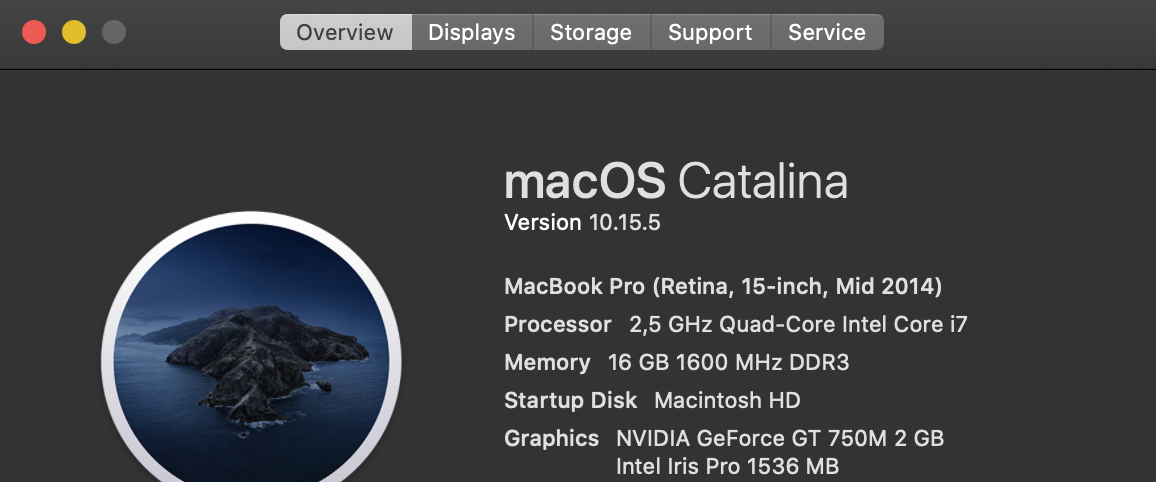
Task: Click the disabled gray zoom button
Action: click(x=114, y=32)
